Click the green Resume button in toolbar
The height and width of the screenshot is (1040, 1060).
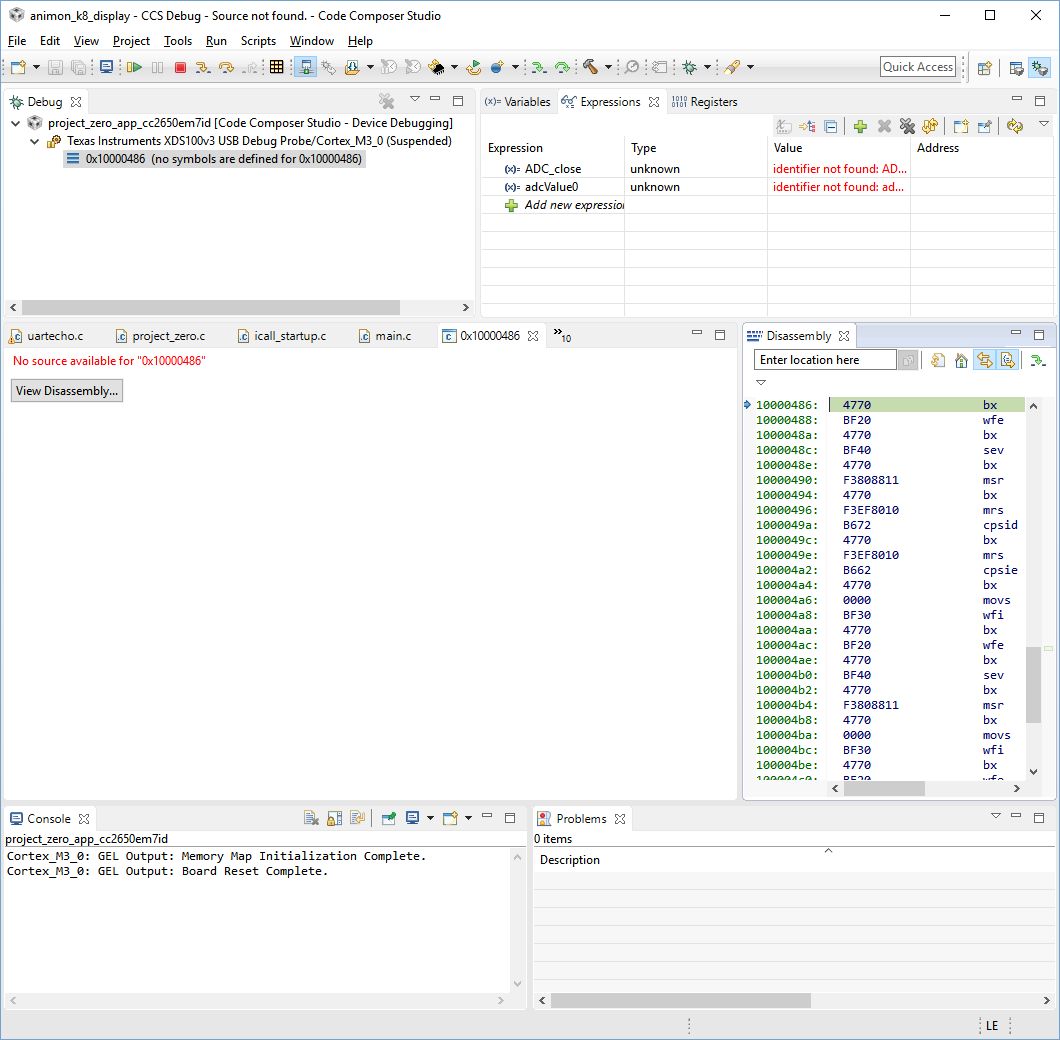[x=134, y=67]
